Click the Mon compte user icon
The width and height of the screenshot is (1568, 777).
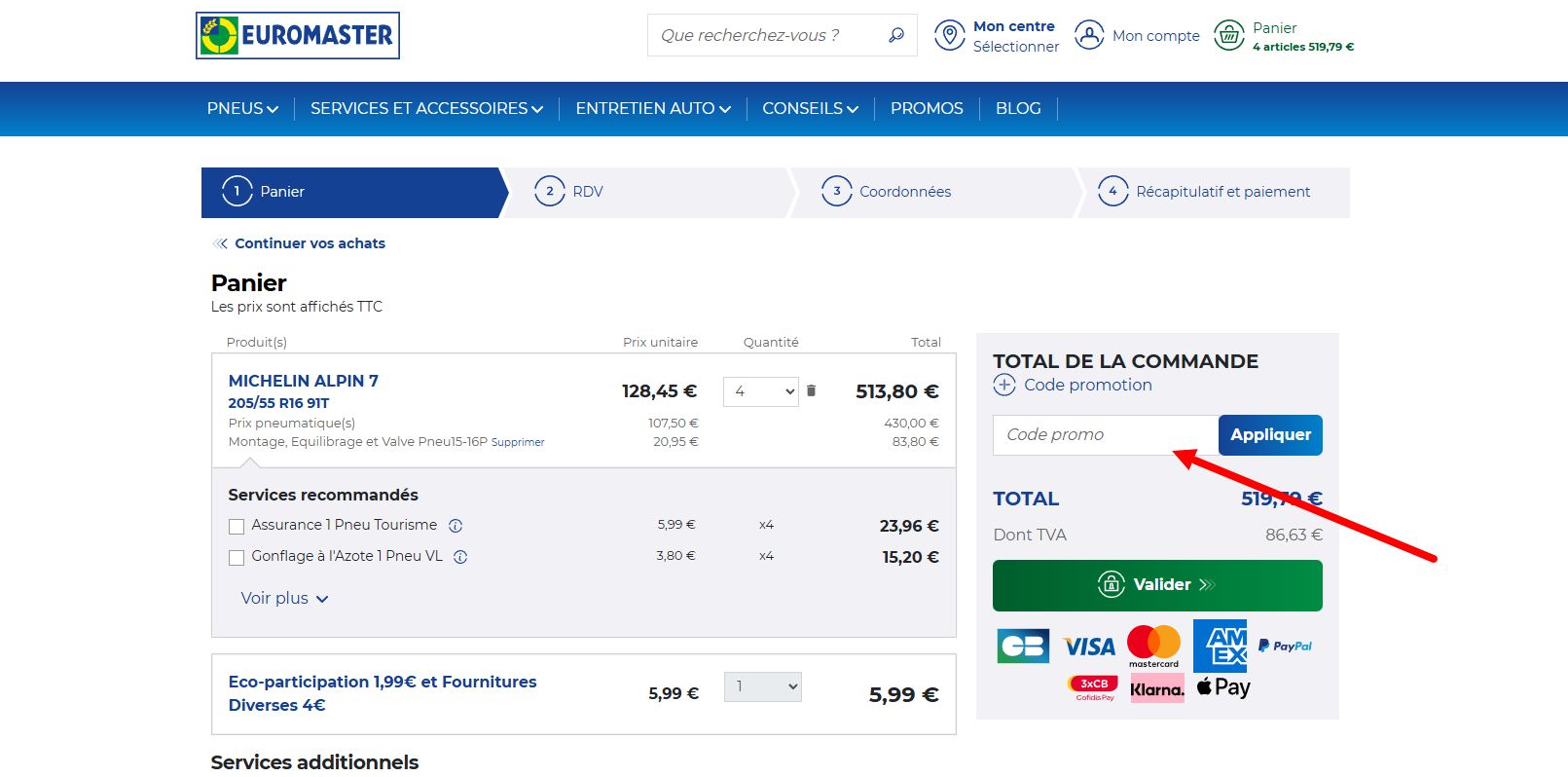point(1089,36)
